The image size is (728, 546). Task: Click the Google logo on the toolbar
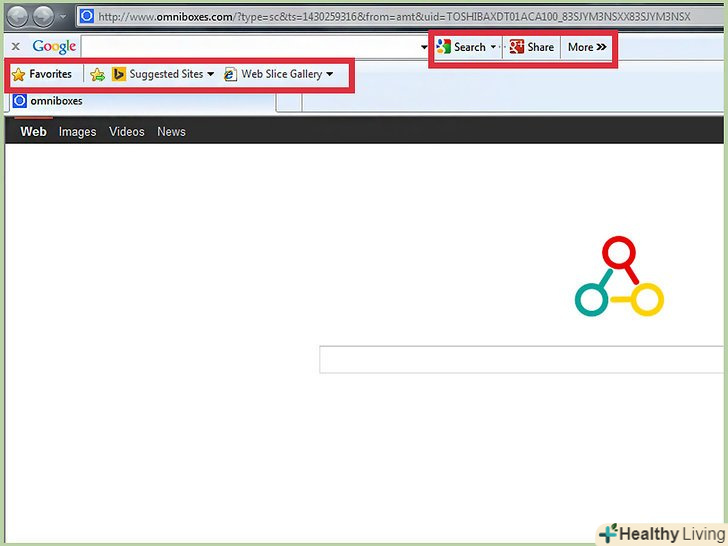coord(54,46)
